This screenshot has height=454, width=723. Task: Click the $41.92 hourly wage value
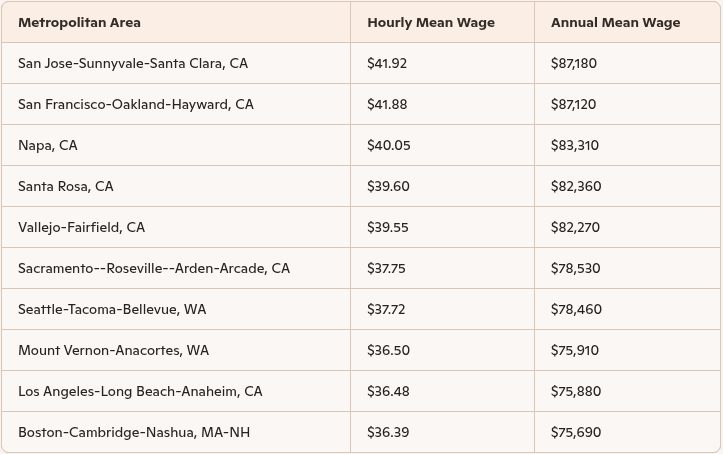pos(387,63)
